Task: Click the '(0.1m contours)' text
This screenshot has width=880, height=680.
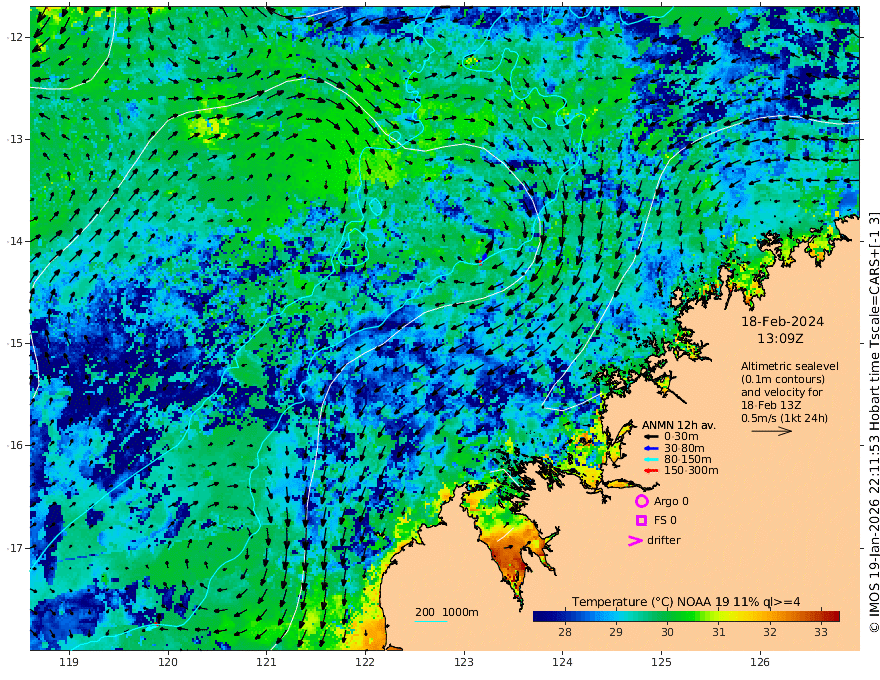Action: pyautogui.click(x=782, y=379)
